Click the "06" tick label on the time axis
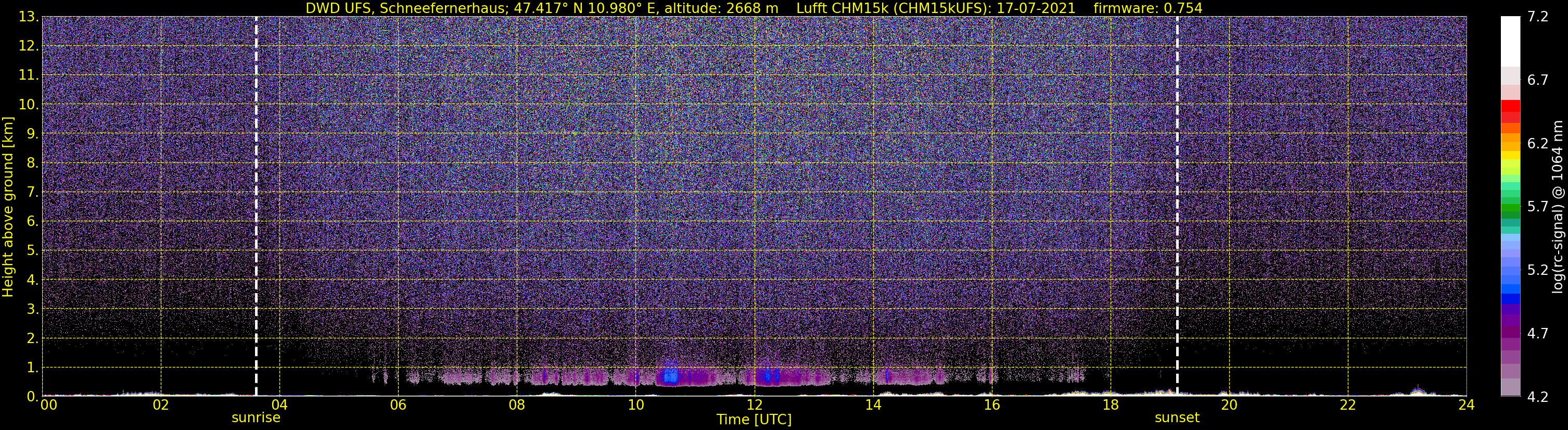Image resolution: width=1568 pixels, height=430 pixels. point(398,406)
